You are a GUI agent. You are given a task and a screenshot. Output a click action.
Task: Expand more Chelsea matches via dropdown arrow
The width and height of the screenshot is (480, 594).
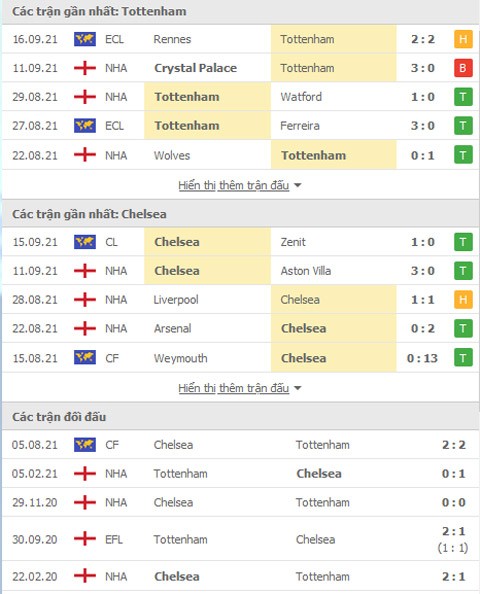pyautogui.click(x=298, y=388)
